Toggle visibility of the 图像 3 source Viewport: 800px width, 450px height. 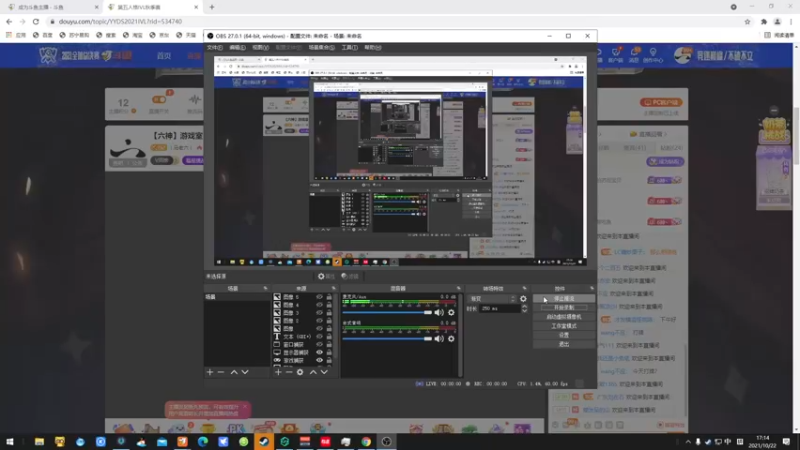(319, 313)
